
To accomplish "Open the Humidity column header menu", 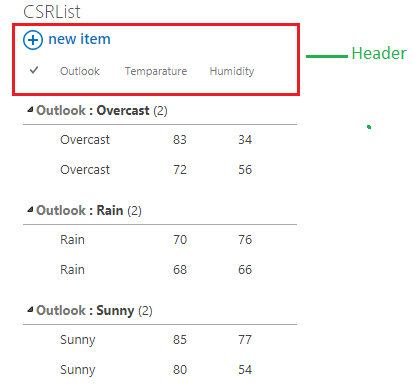I will [232, 71].
